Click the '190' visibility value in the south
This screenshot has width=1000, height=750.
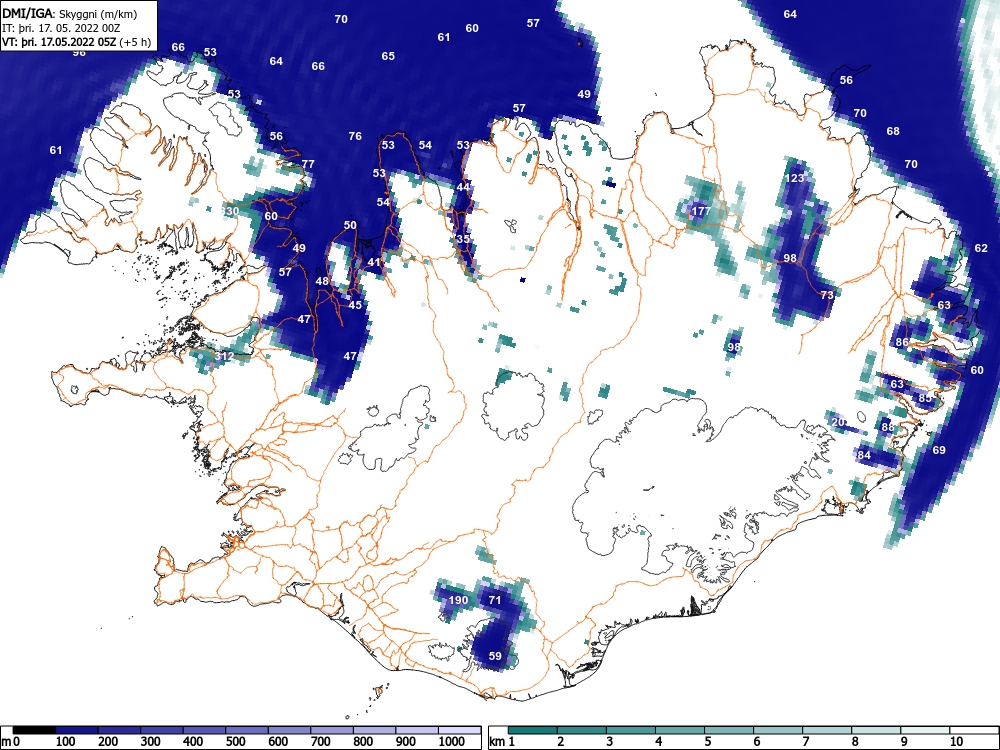click(x=458, y=600)
